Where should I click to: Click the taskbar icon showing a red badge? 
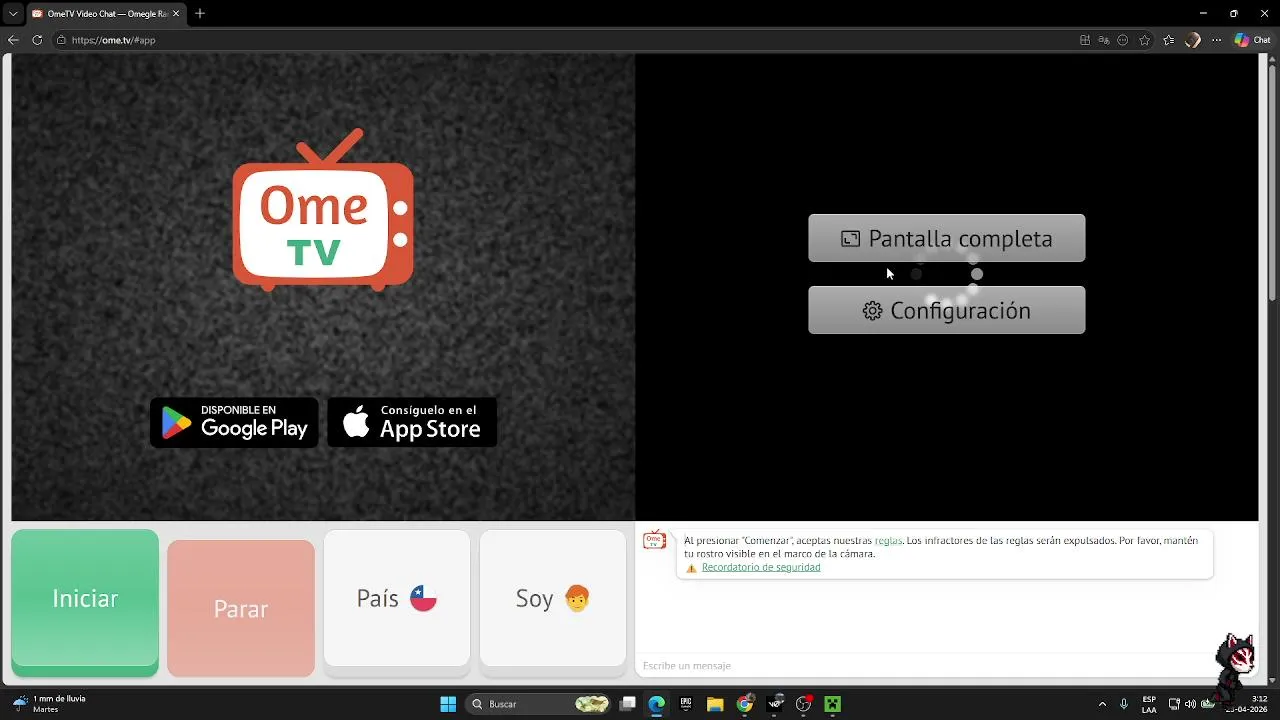point(804,704)
